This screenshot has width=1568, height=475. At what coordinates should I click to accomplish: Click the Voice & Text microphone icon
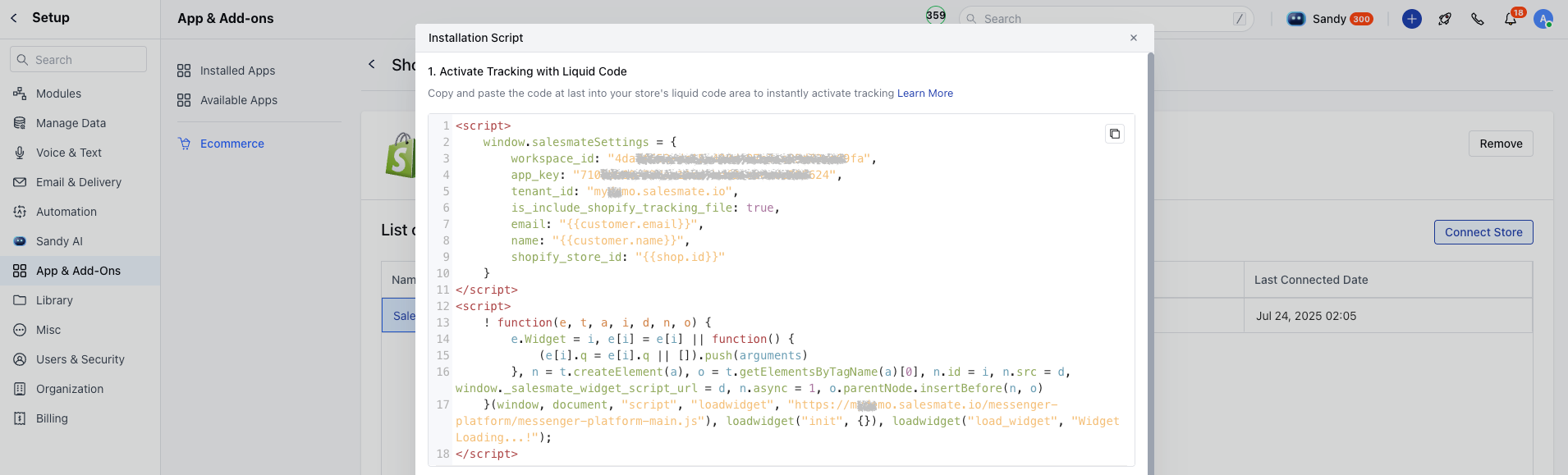pyautogui.click(x=20, y=153)
